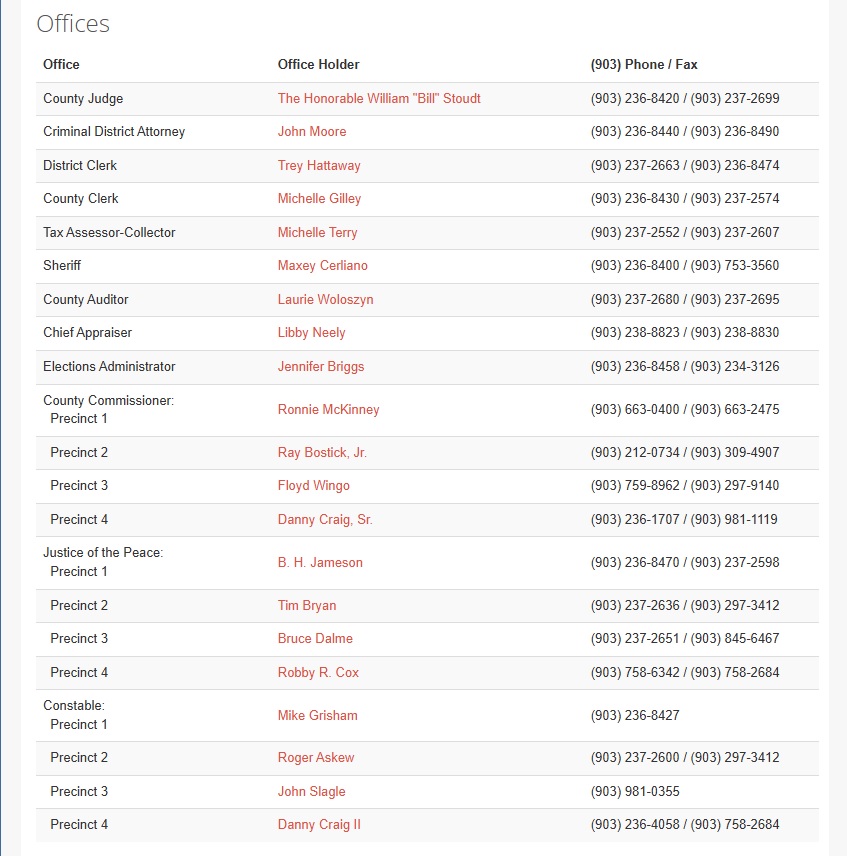Open Tax Assessor Michelle Terry's link
The width and height of the screenshot is (847, 856).
(x=317, y=233)
